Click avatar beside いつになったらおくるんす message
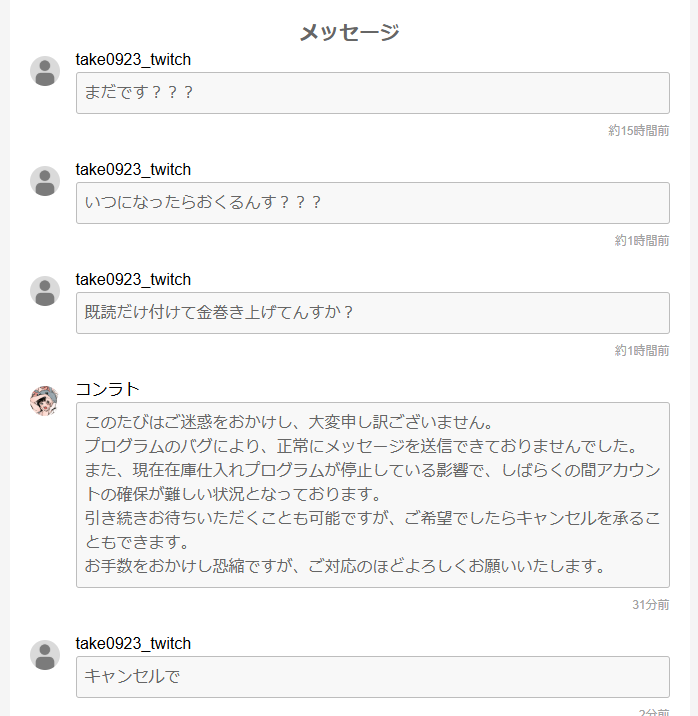698x716 pixels. pyautogui.click(x=45, y=181)
